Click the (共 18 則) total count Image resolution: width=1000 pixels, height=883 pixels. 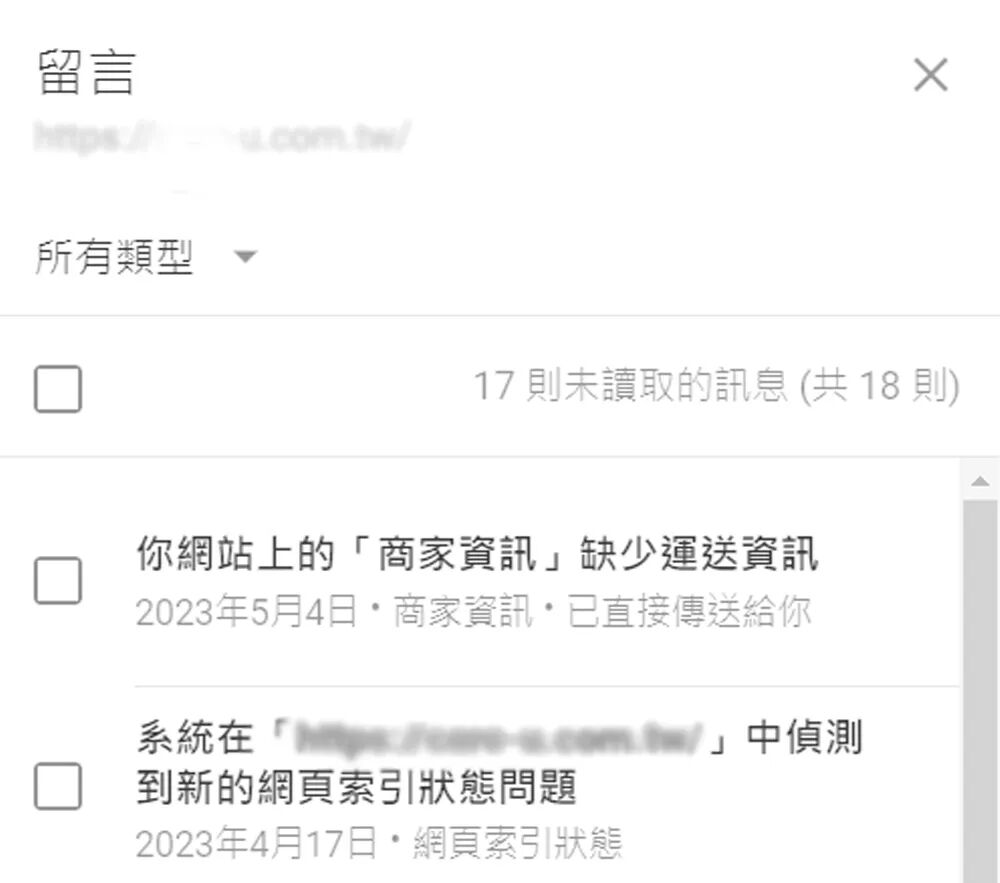(x=879, y=386)
